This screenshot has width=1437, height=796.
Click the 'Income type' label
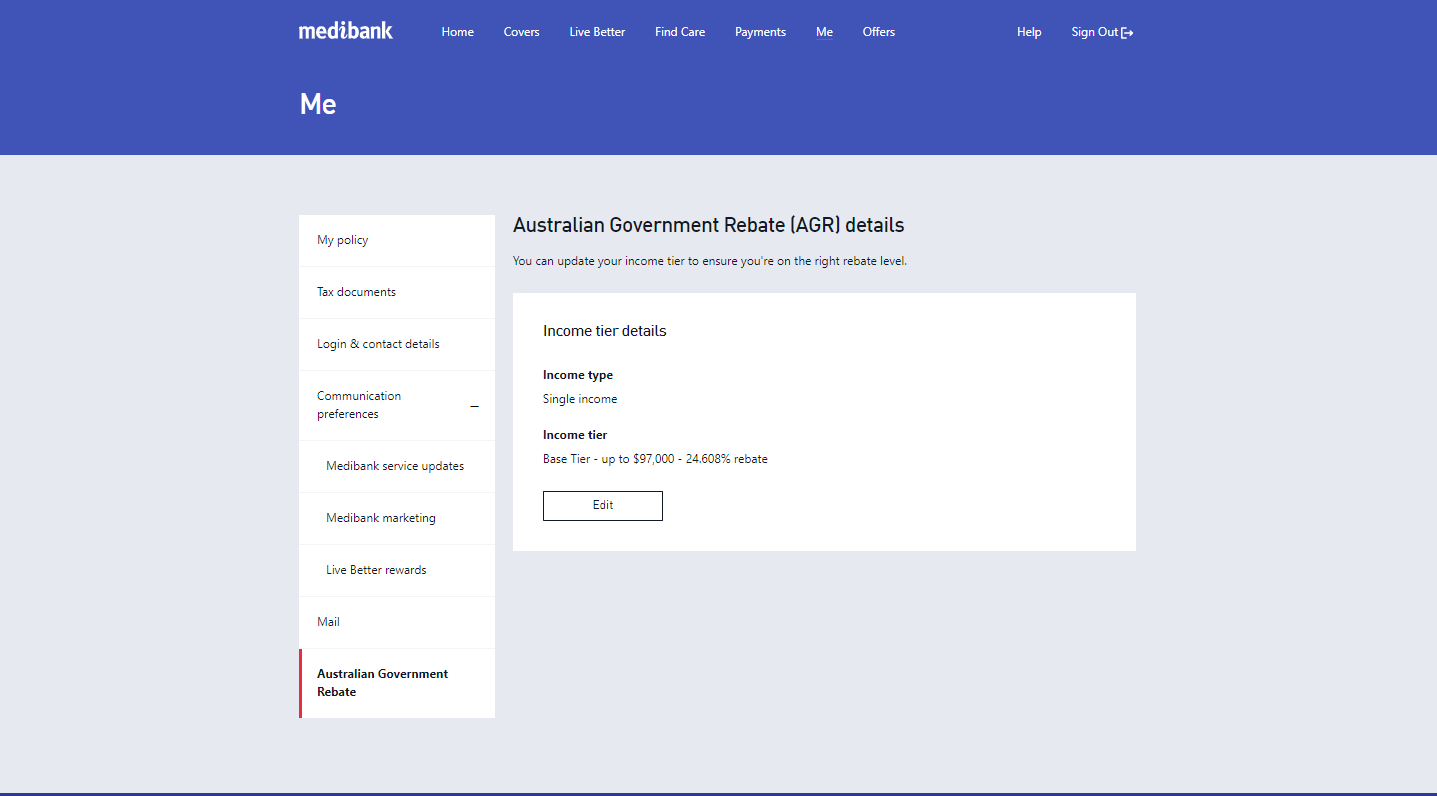click(x=578, y=375)
